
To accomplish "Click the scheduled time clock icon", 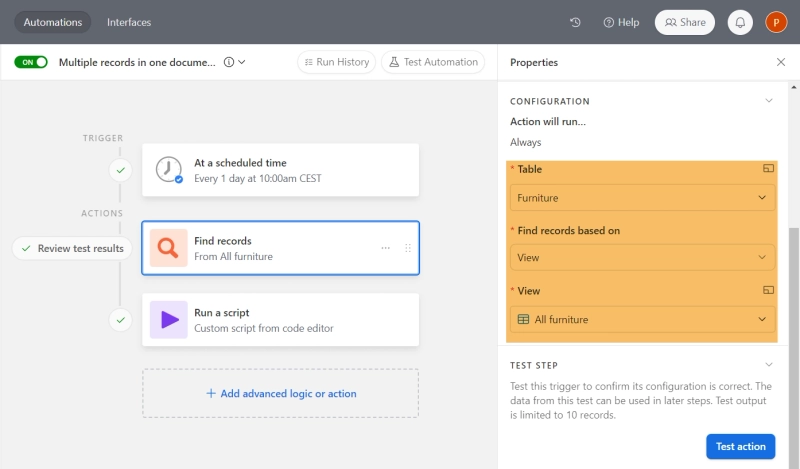I will (x=169, y=170).
